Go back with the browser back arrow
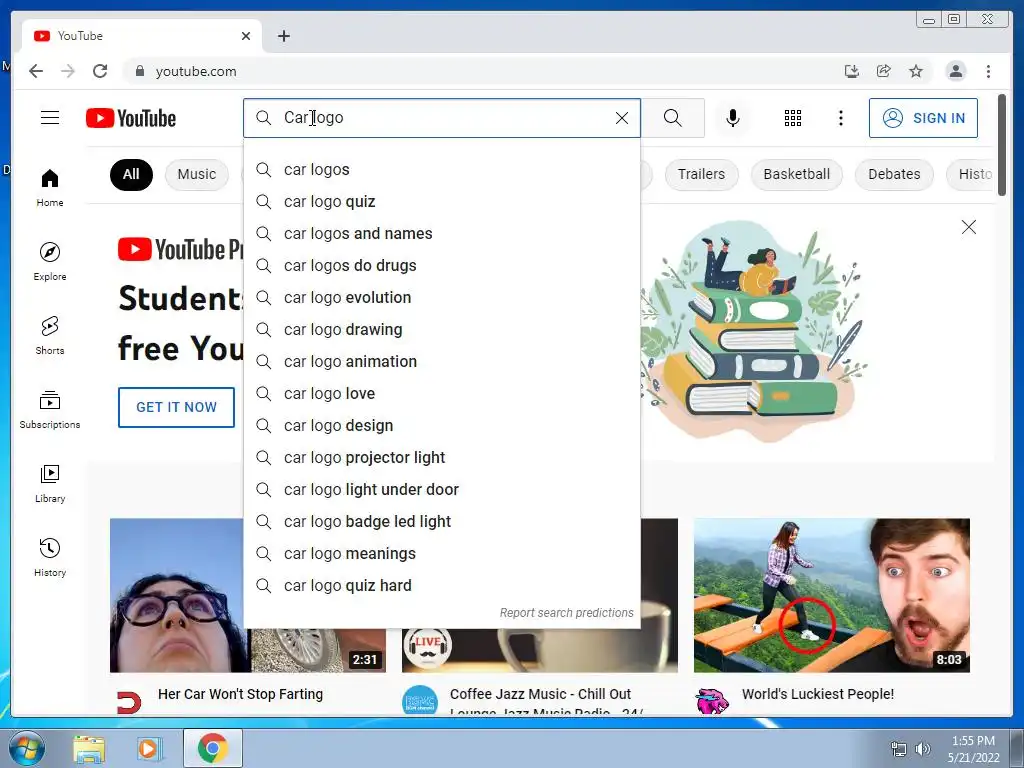This screenshot has width=1024, height=768. [x=36, y=71]
